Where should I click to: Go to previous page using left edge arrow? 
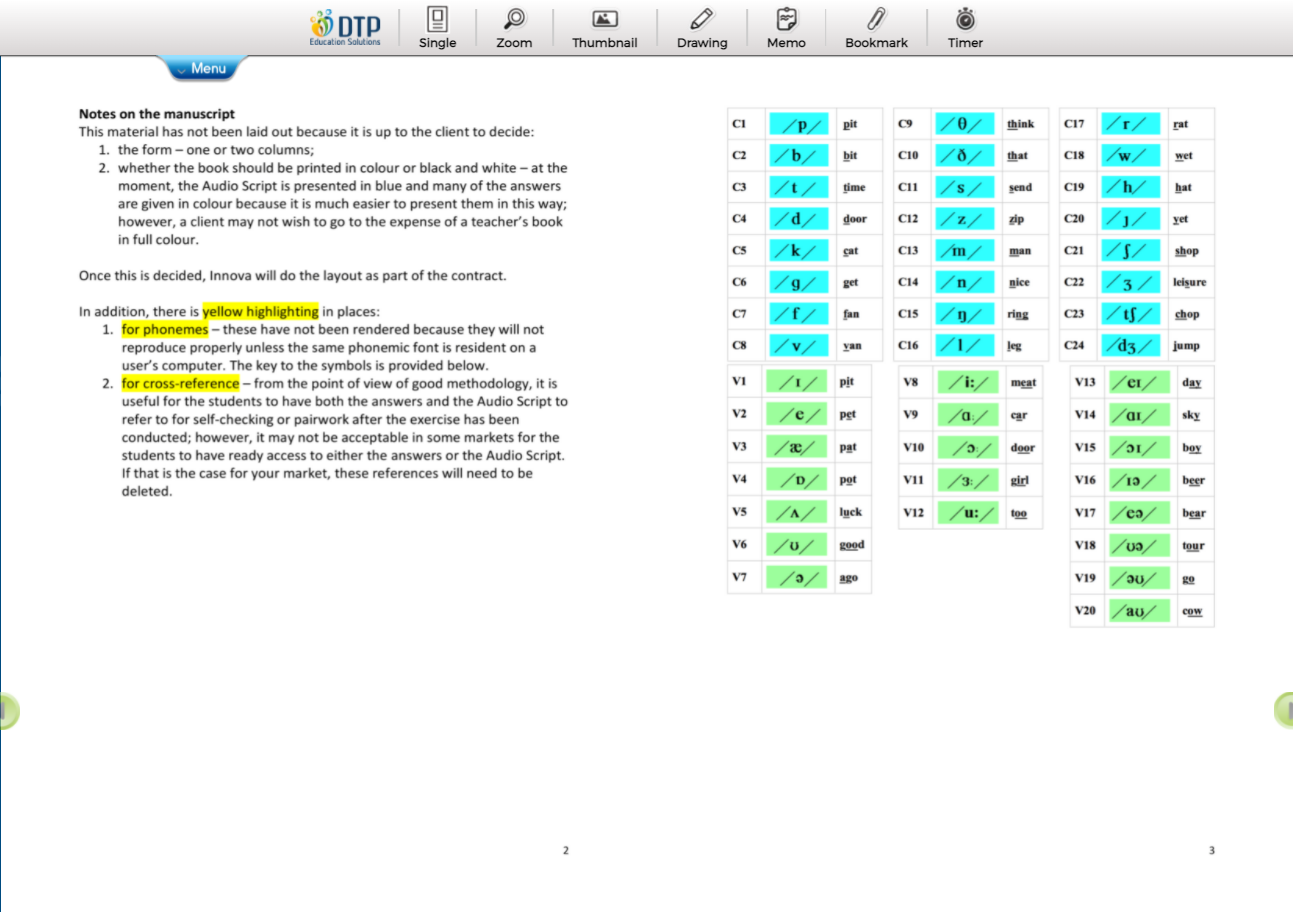pos(8,710)
